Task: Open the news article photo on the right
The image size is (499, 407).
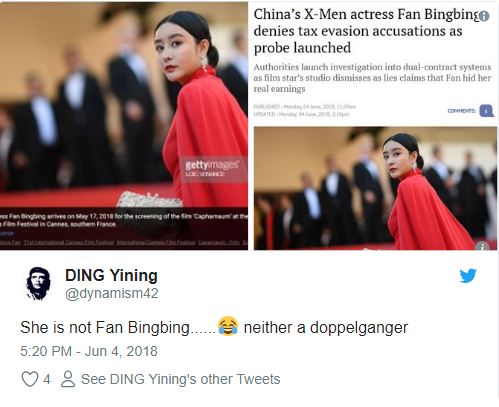Action: tap(375, 188)
